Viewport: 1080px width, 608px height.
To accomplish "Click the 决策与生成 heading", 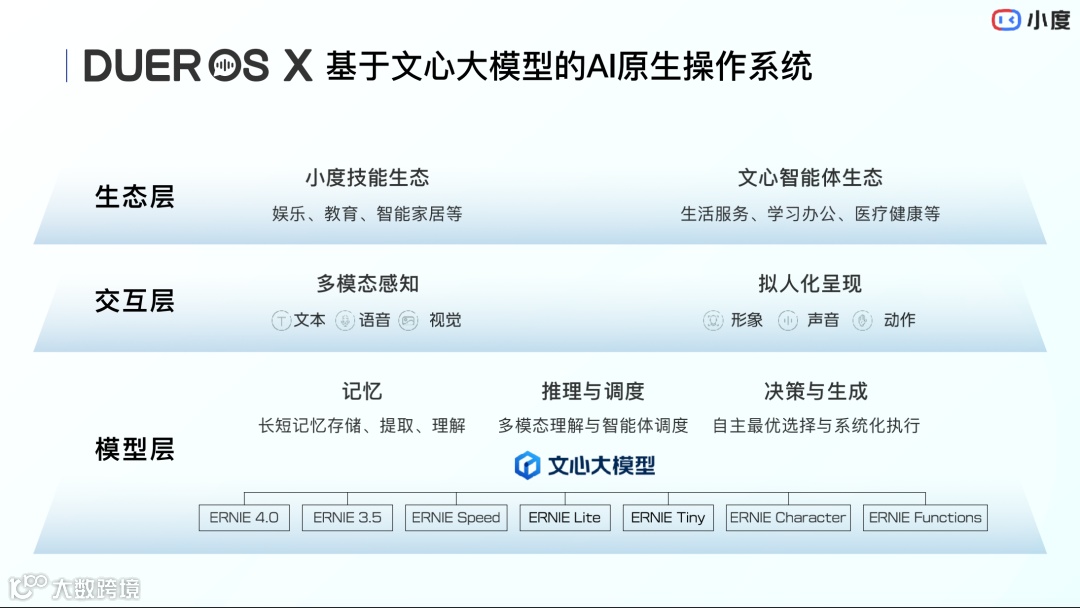I will (816, 391).
